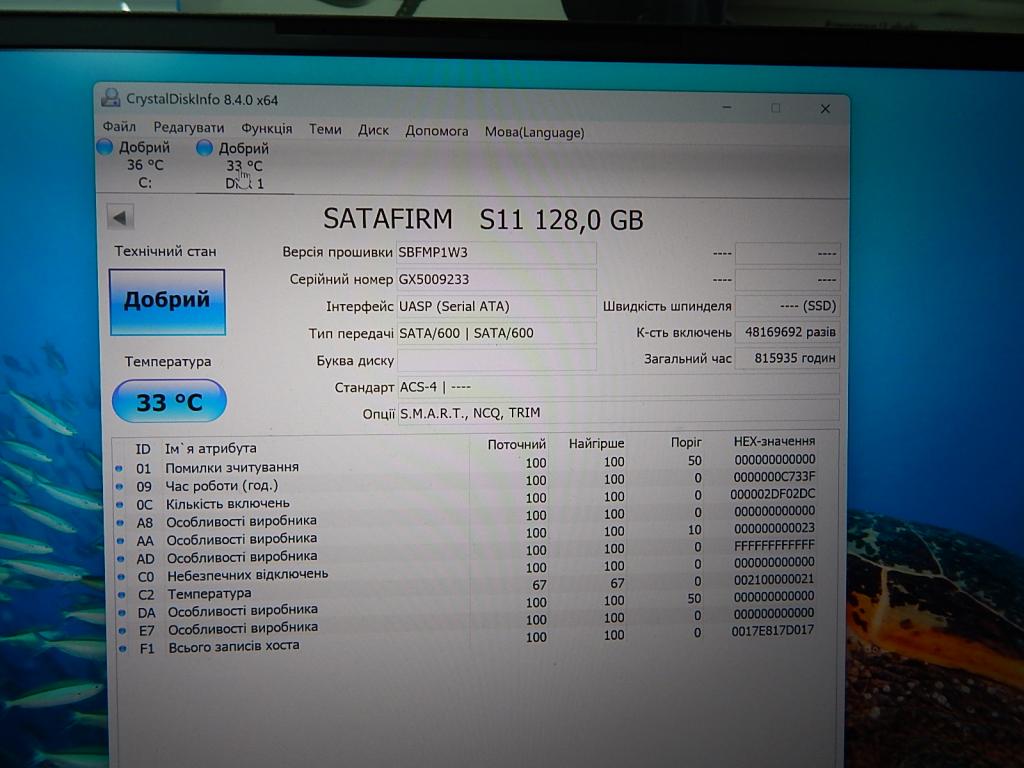Viewport: 1024px width, 768px height.
Task: Click the CrystalDiskInfo title bar icon
Action: click(110, 98)
